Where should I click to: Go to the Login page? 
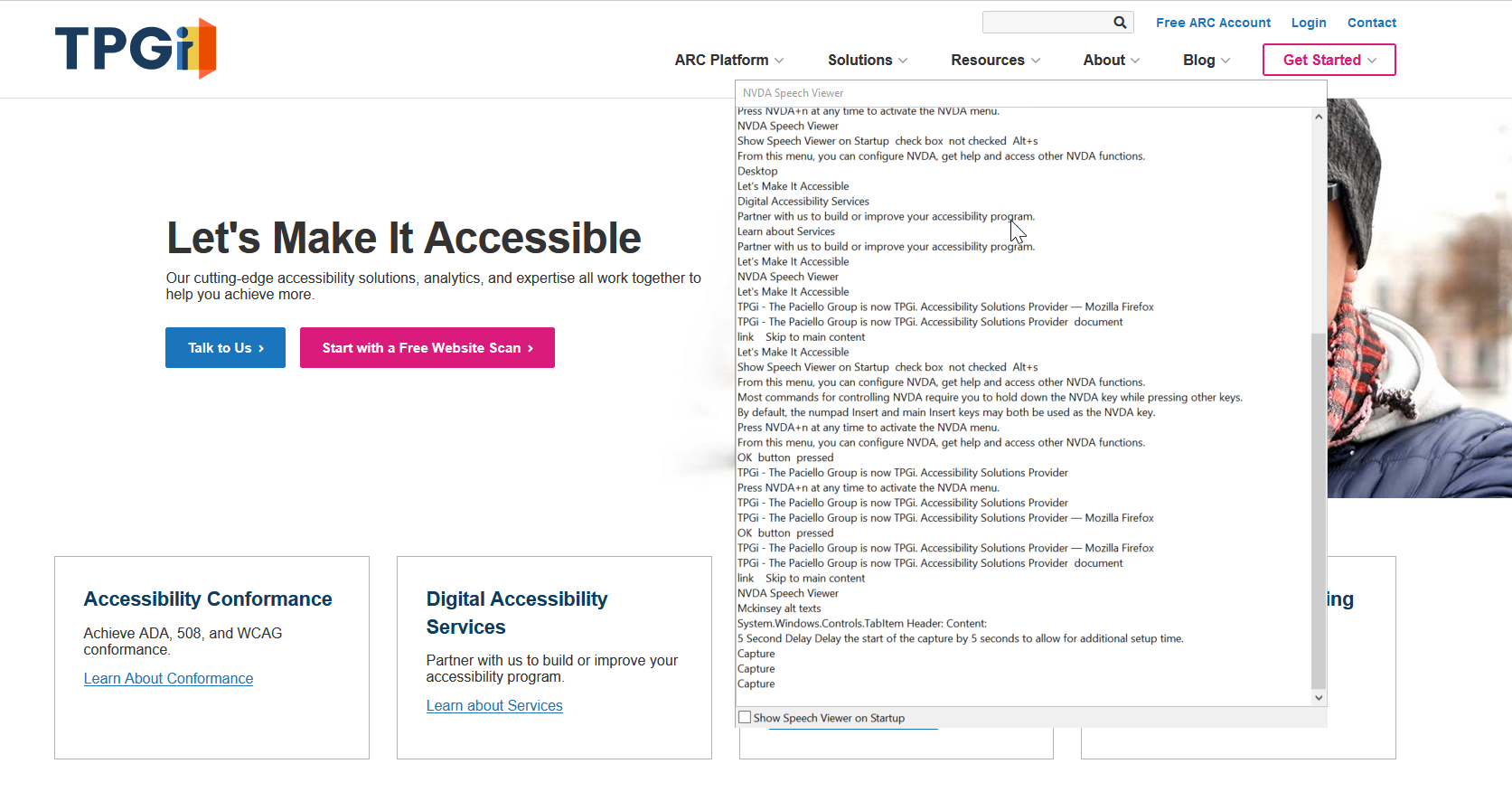pyautogui.click(x=1308, y=23)
